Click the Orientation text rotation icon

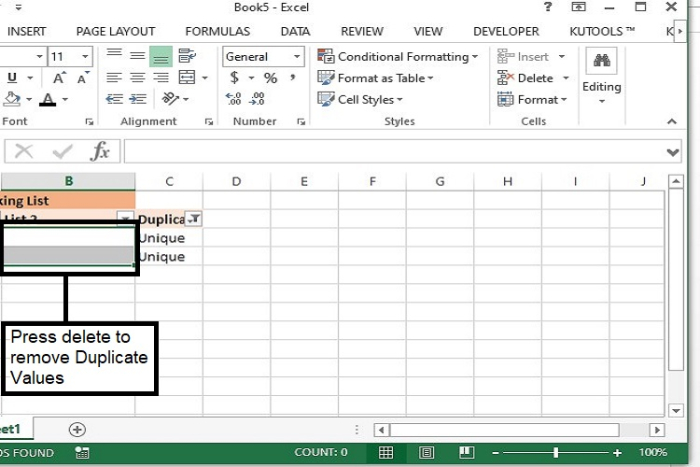(170, 98)
